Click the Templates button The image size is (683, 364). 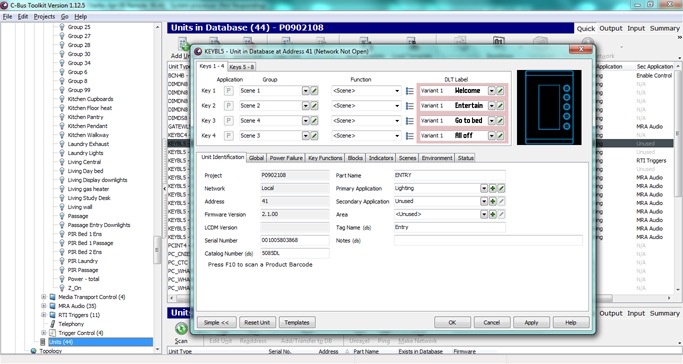click(297, 323)
